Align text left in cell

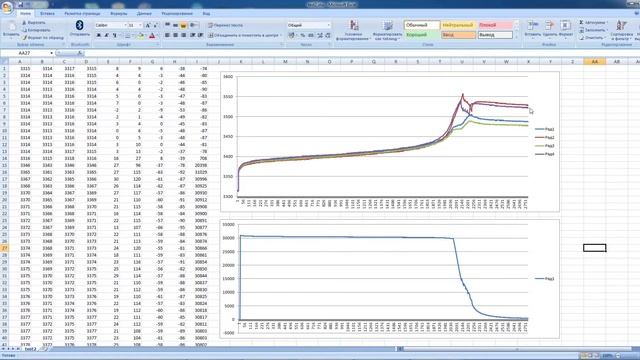pos(168,36)
